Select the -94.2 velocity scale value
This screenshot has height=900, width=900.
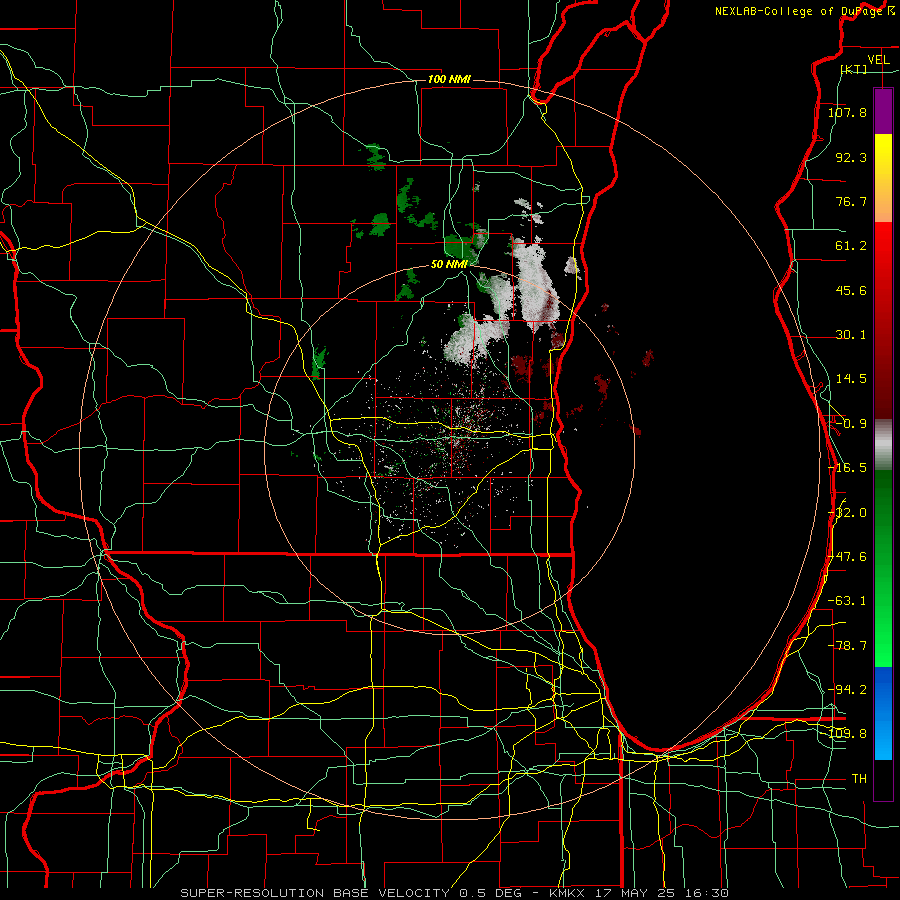pyautogui.click(x=847, y=689)
